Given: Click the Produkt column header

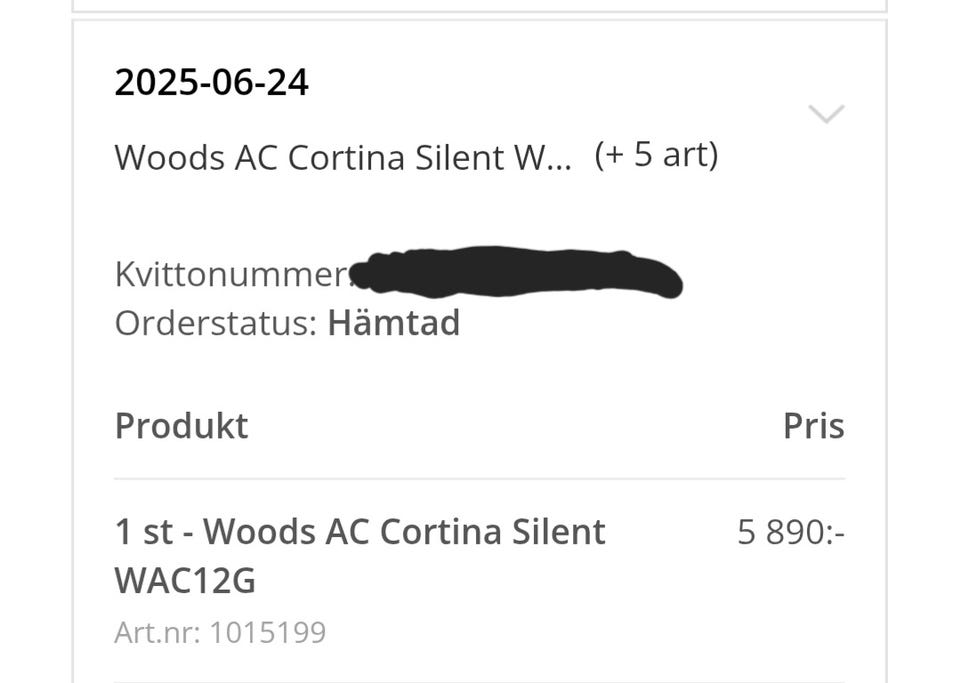Looking at the screenshot, I should [x=181, y=426].
